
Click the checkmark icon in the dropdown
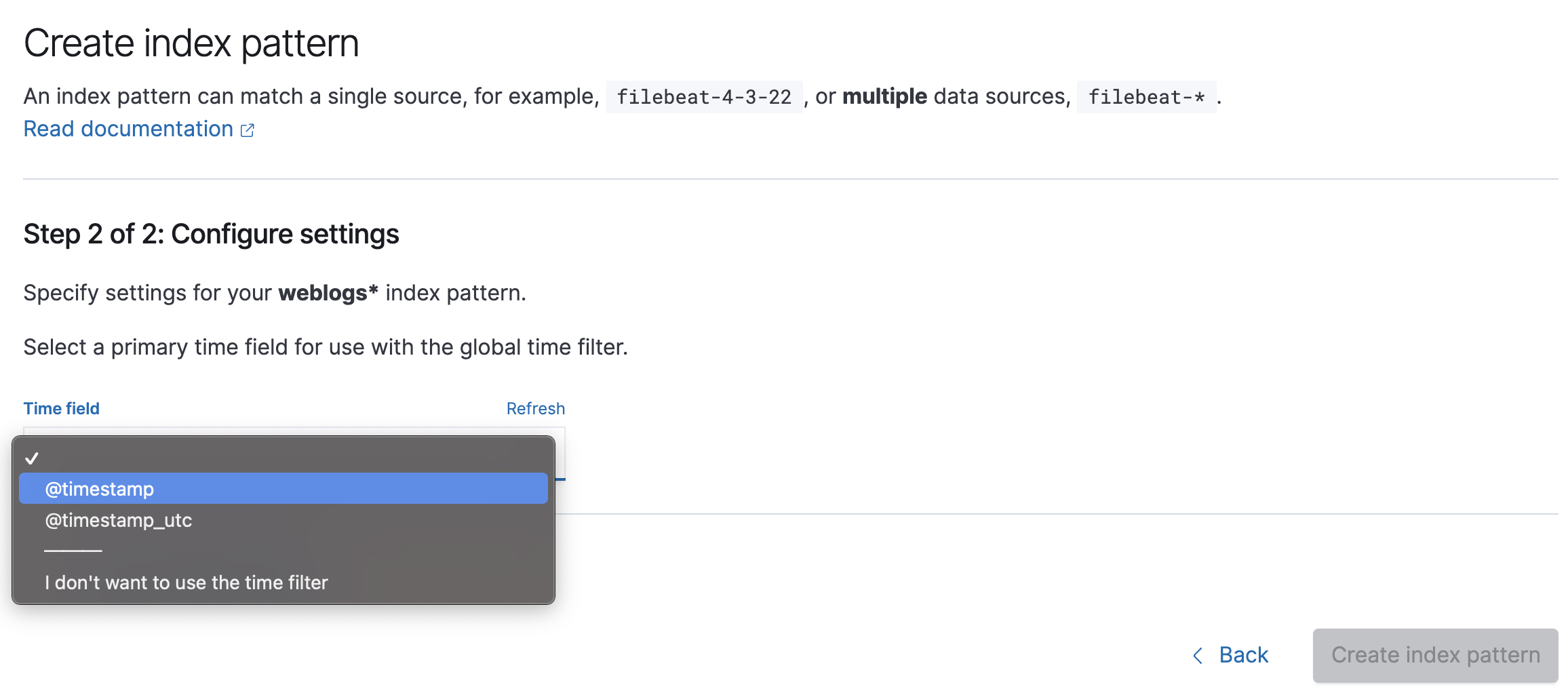tap(32, 458)
